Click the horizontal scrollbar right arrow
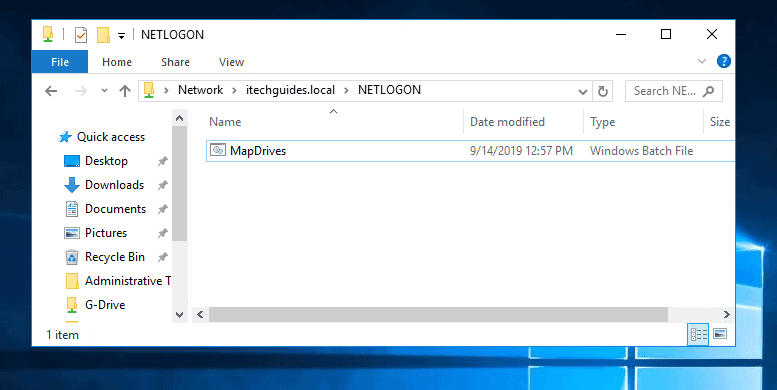The image size is (777, 390). click(726, 314)
